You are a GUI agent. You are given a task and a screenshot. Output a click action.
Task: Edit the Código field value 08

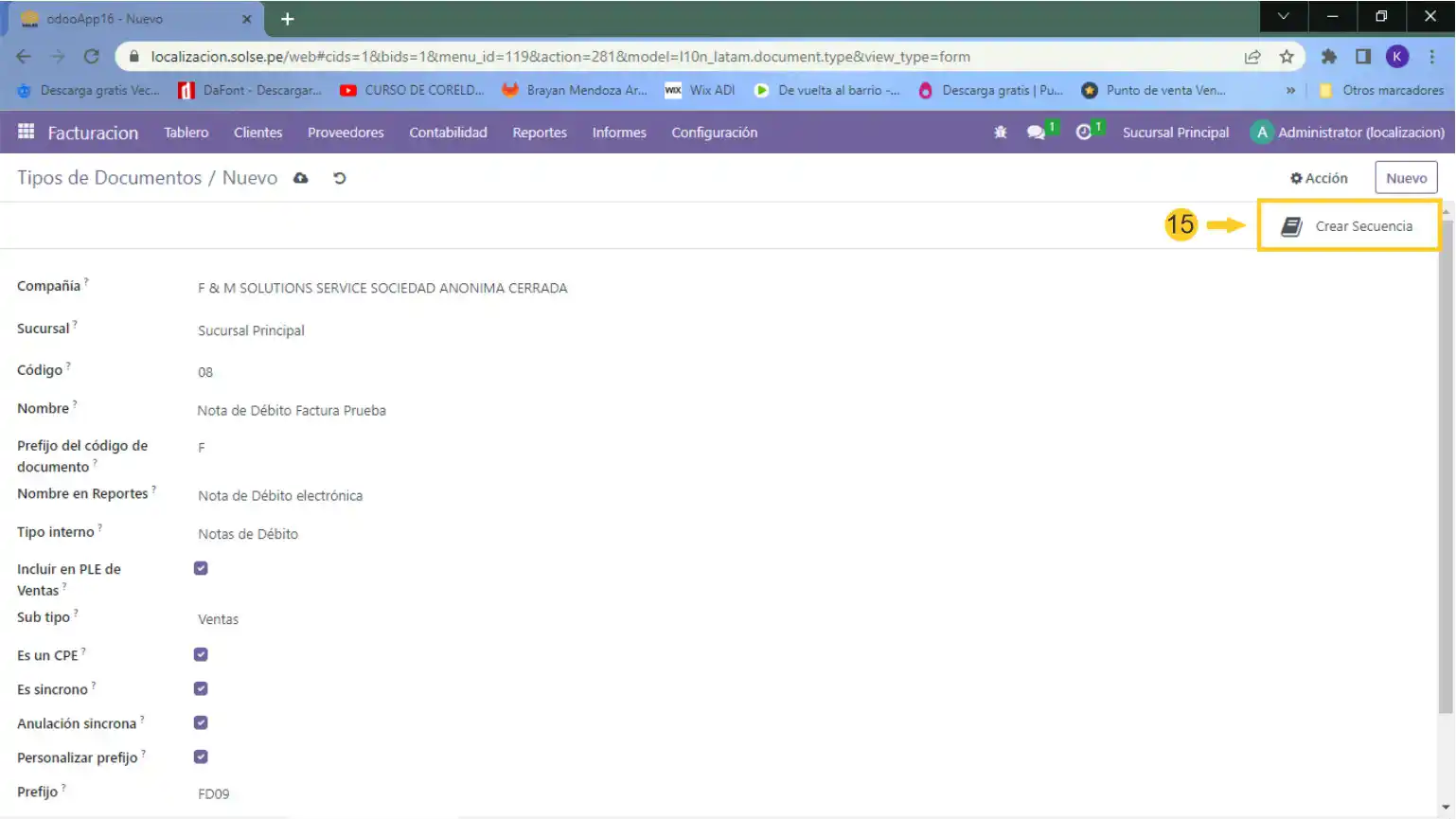[205, 372]
